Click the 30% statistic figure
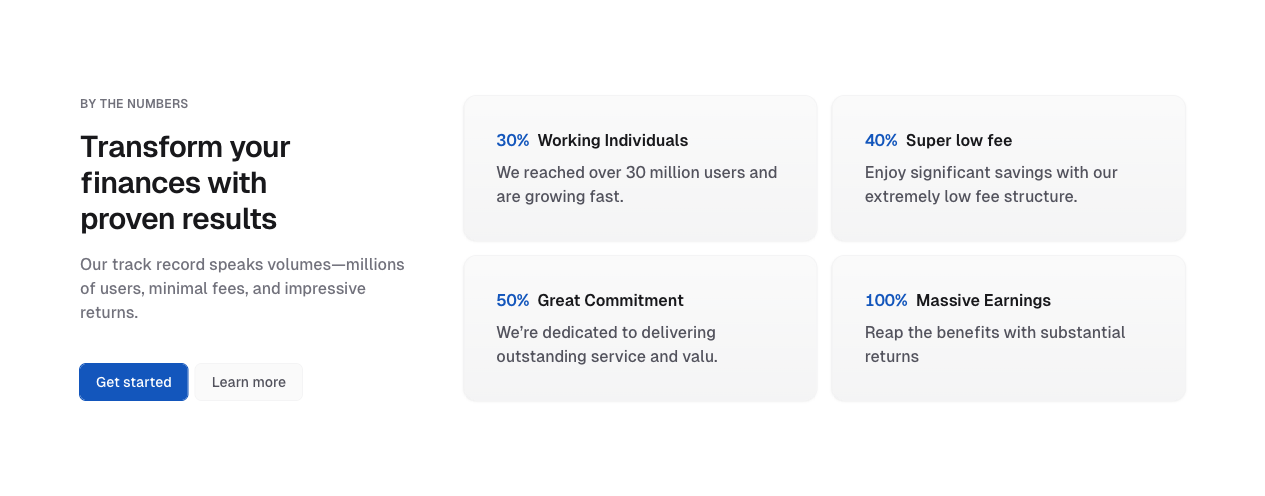The image size is (1265, 496). point(513,141)
